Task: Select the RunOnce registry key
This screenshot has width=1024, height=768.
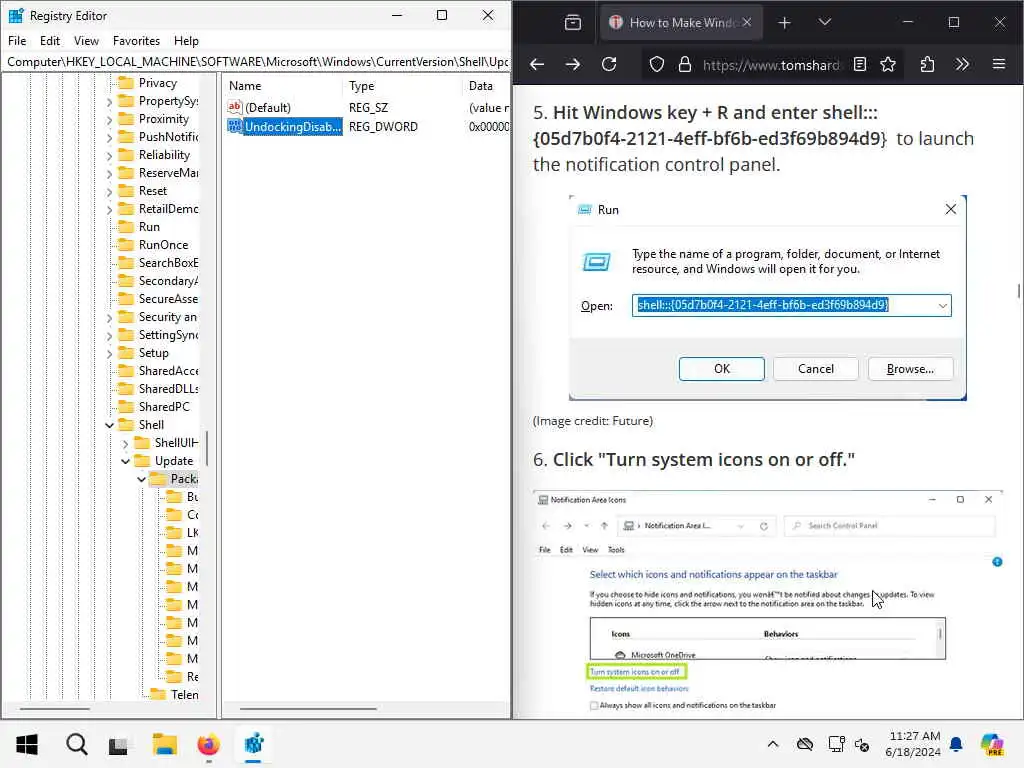Action: pos(163,245)
